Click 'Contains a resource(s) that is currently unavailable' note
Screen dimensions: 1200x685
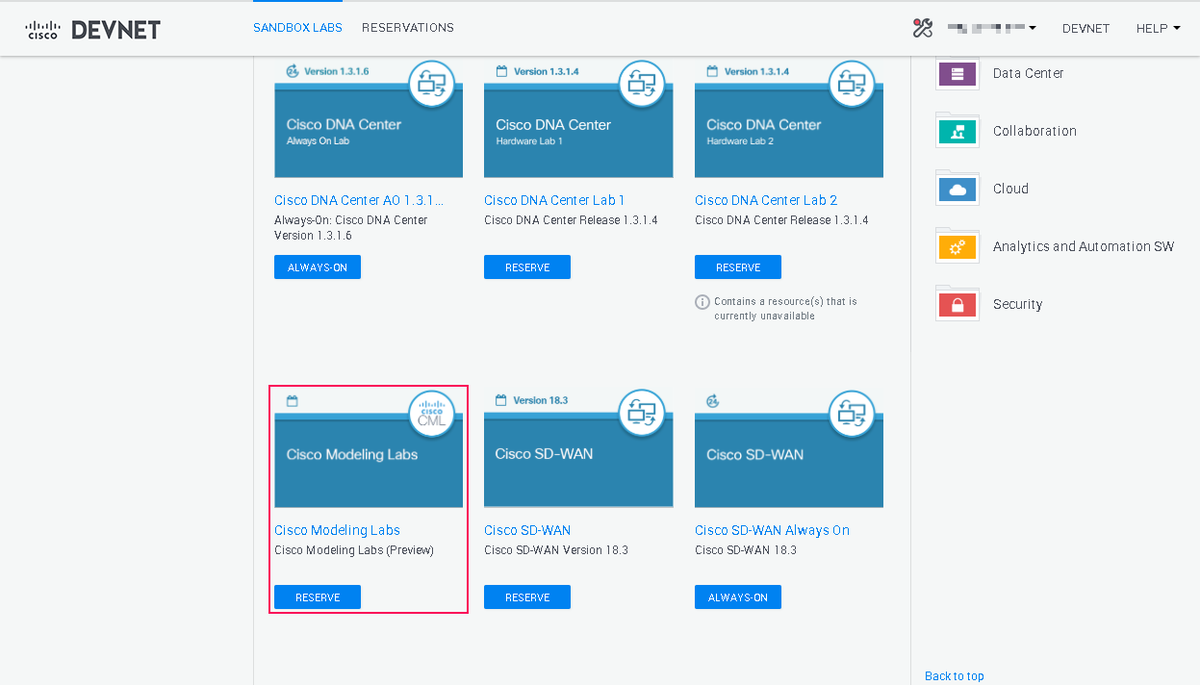pyautogui.click(x=786, y=308)
